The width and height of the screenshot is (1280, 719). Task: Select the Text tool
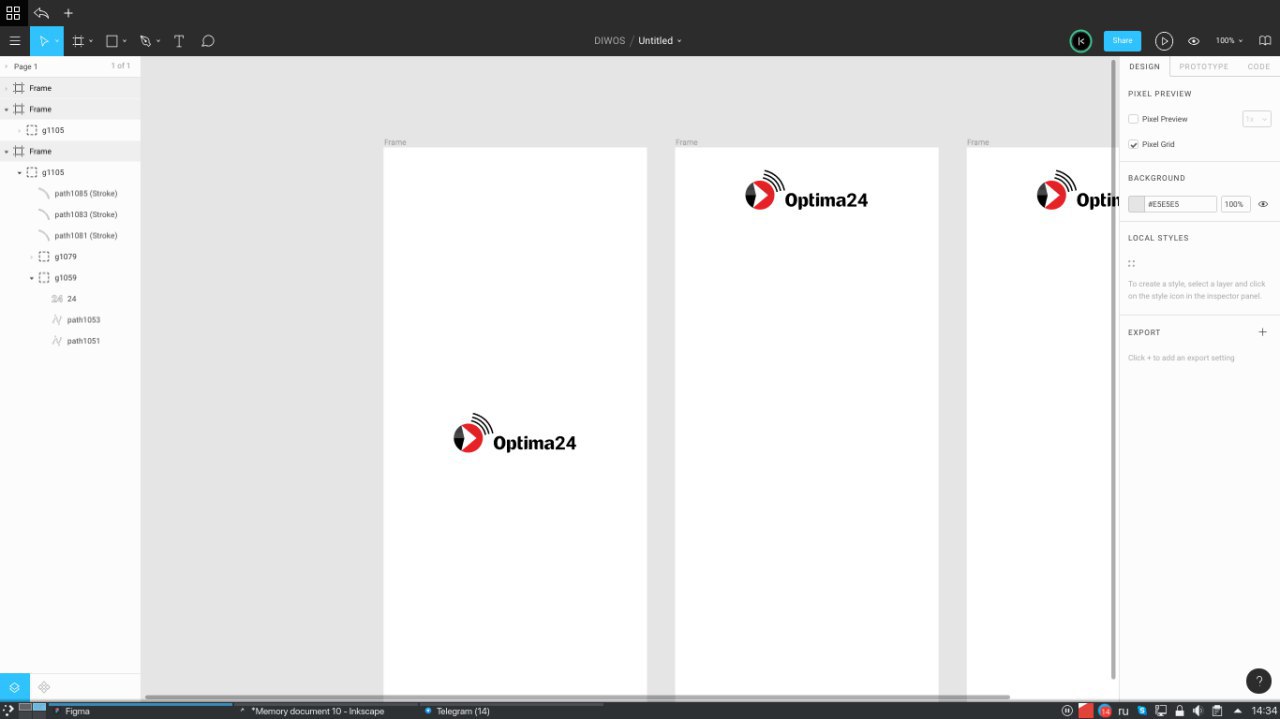[x=179, y=41]
